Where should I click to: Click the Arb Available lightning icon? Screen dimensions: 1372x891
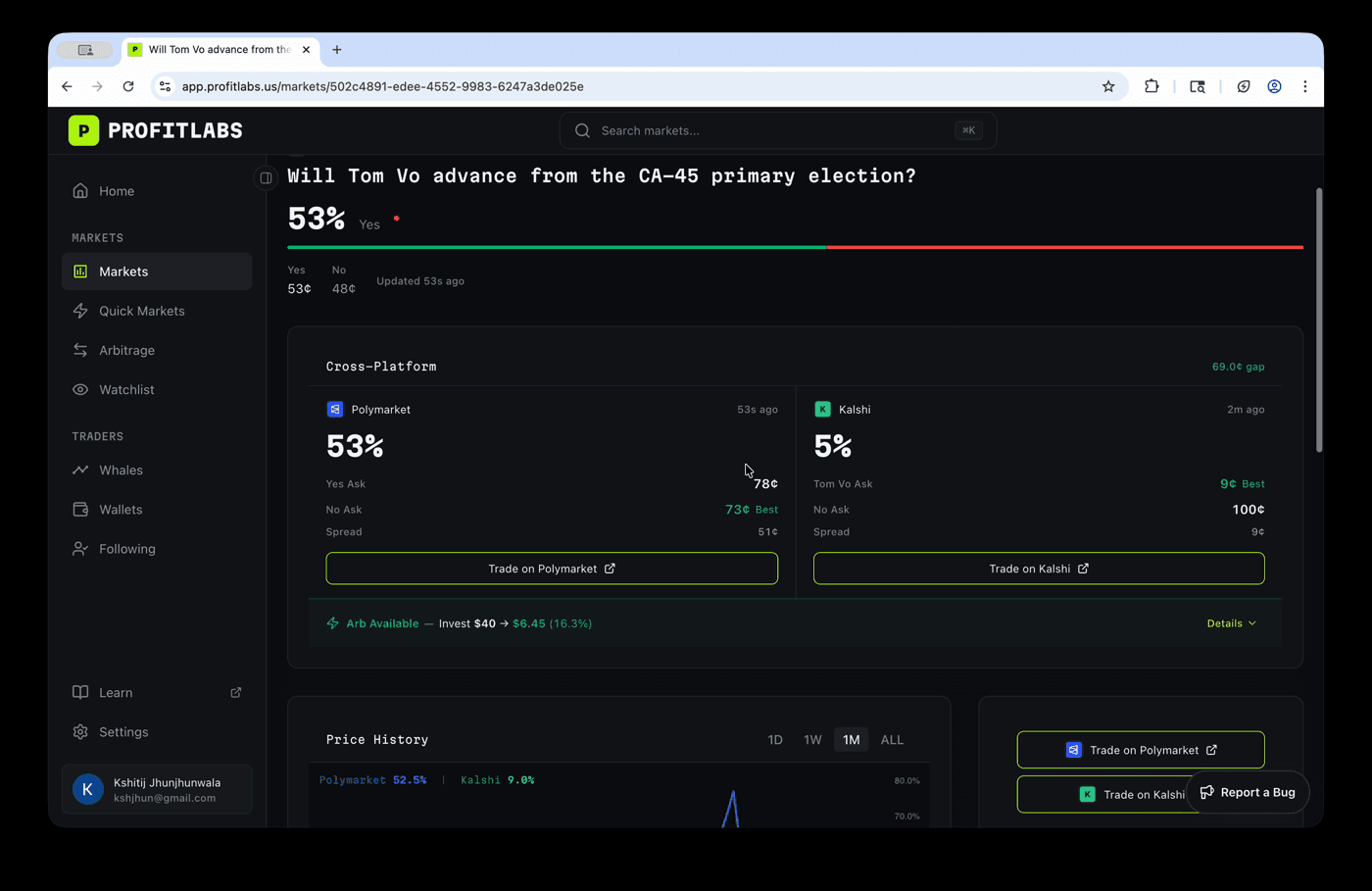(x=333, y=623)
